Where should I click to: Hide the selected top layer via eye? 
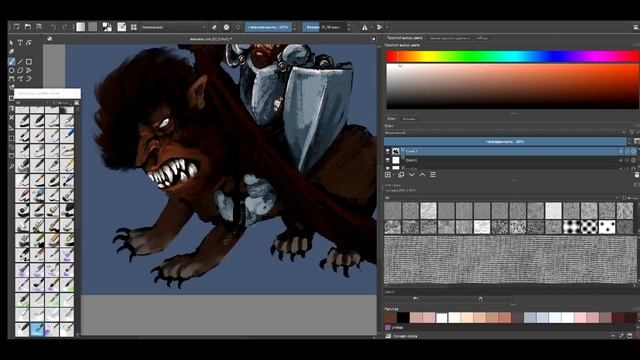[x=388, y=151]
